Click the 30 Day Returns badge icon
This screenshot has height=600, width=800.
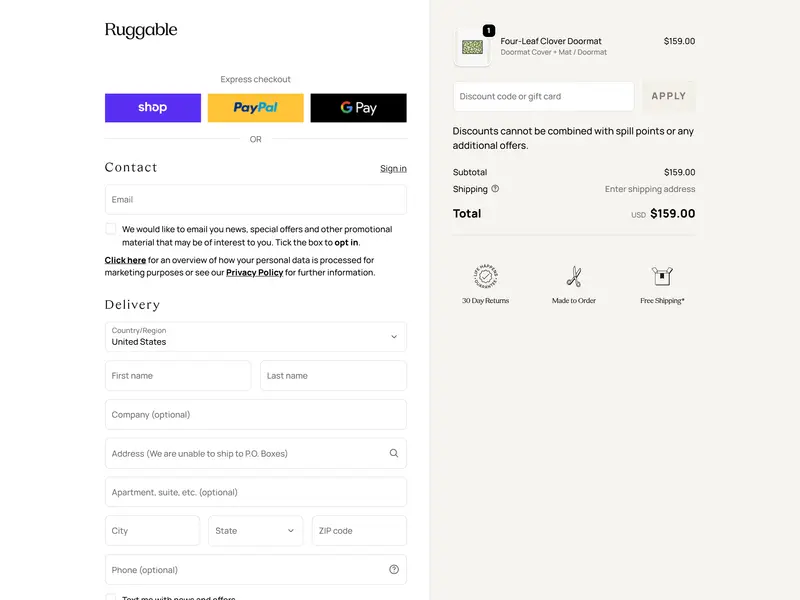point(485,277)
